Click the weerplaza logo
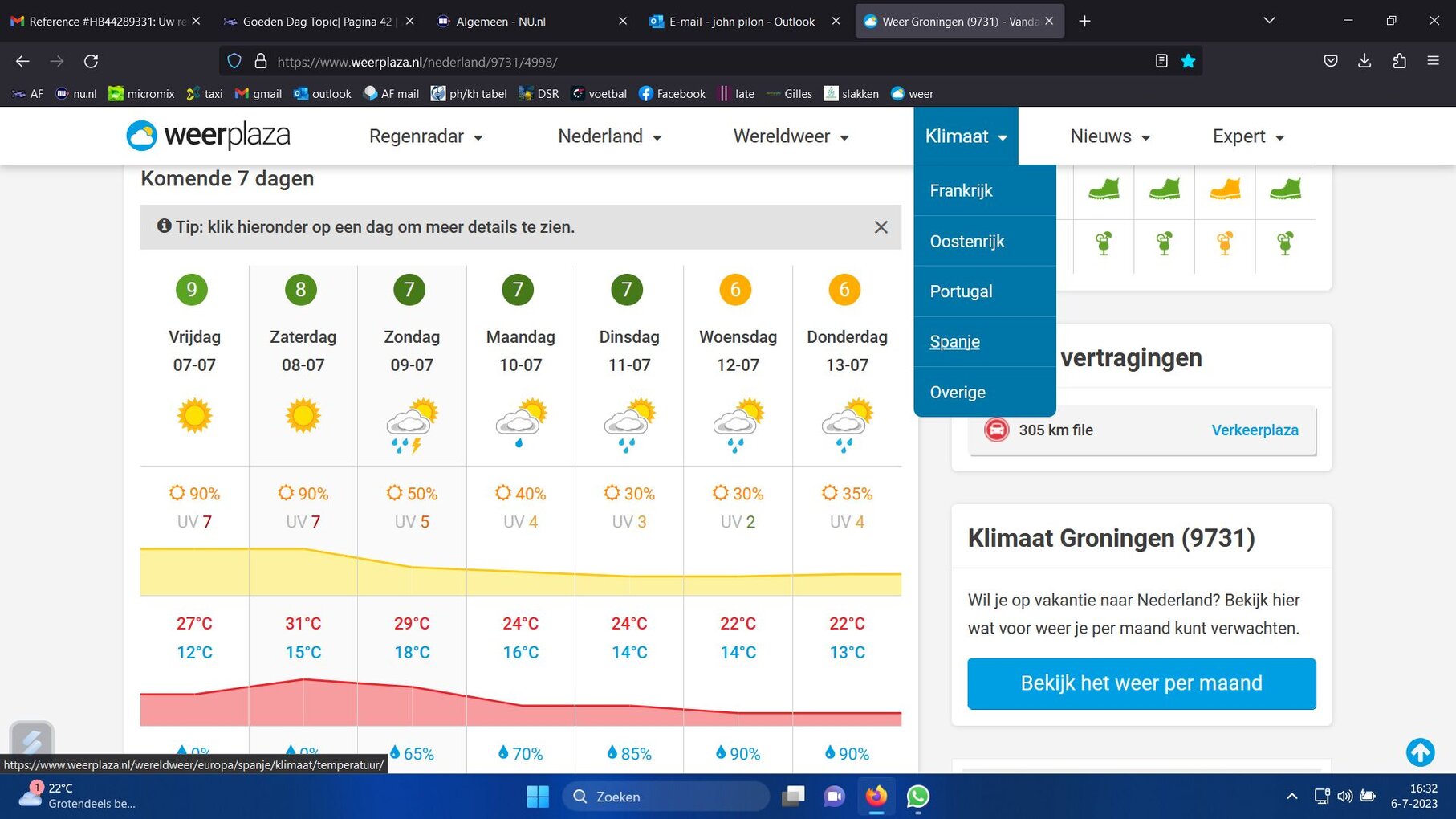 click(x=208, y=136)
